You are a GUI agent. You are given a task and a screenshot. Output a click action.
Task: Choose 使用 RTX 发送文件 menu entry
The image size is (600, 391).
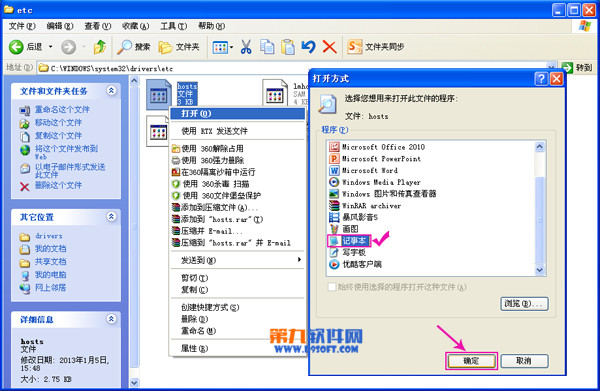pyautogui.click(x=237, y=131)
